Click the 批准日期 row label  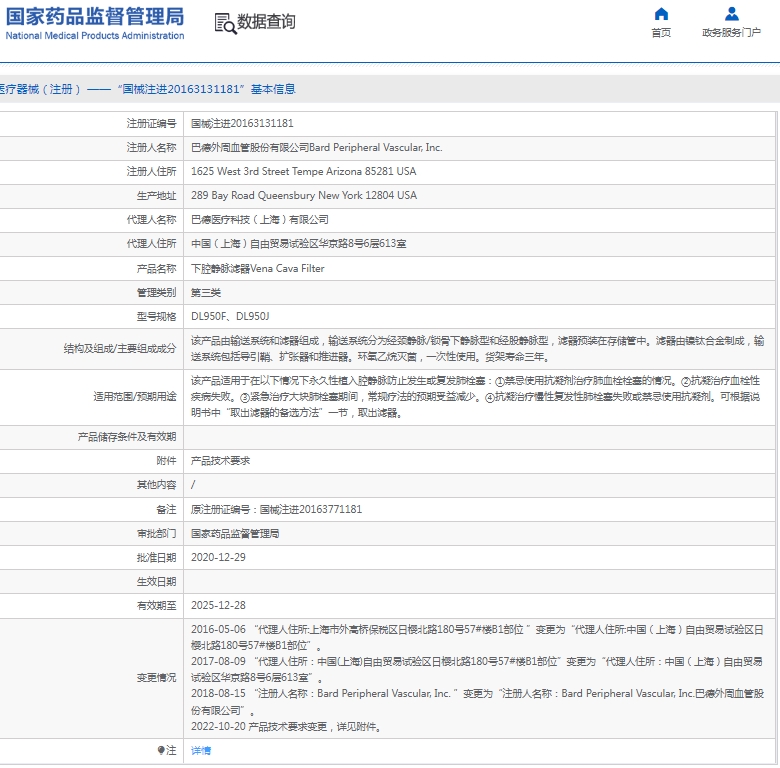156,558
